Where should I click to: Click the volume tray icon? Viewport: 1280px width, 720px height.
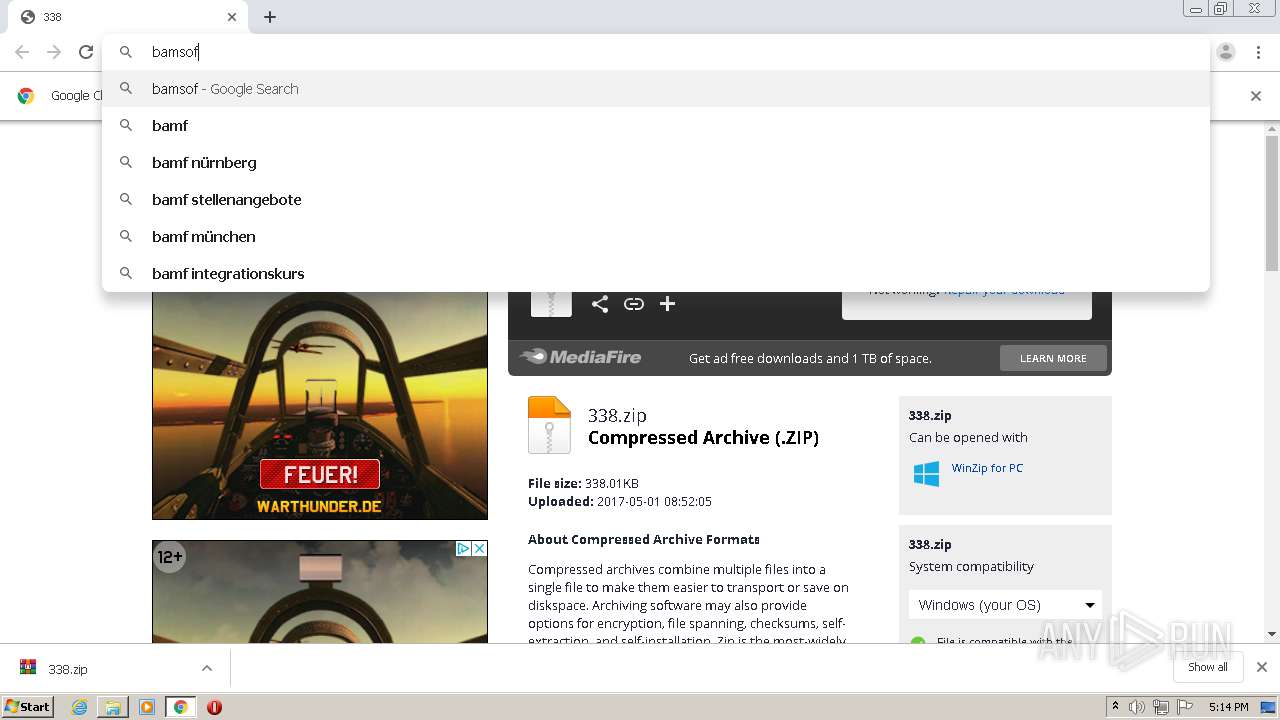point(1137,707)
